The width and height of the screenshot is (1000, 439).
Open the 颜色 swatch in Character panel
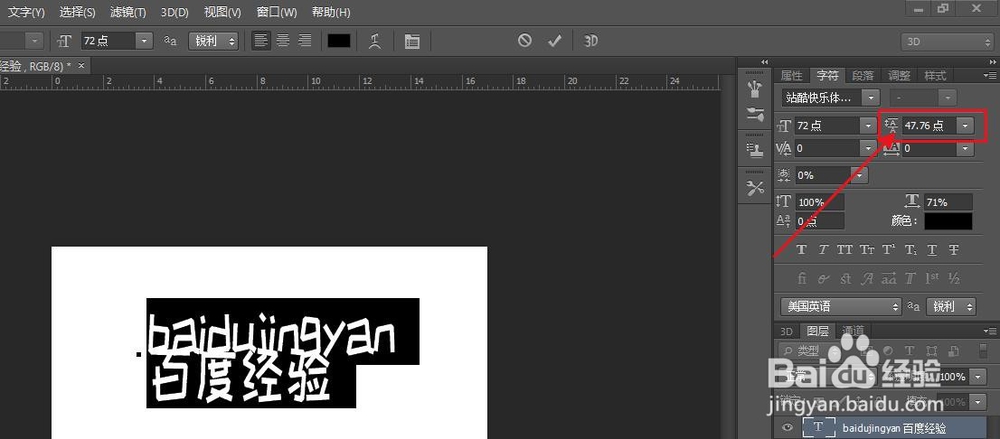948,221
